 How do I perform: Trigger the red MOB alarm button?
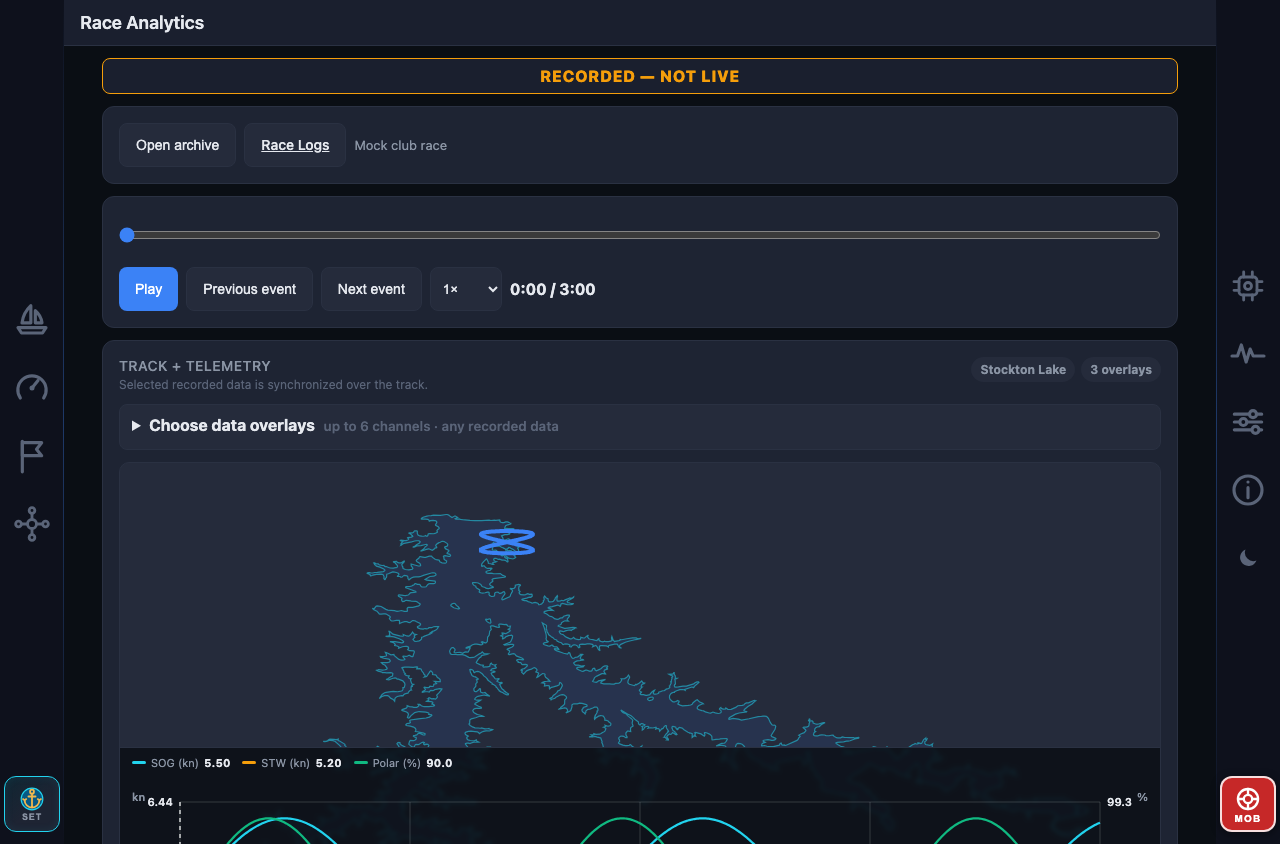tap(1248, 804)
